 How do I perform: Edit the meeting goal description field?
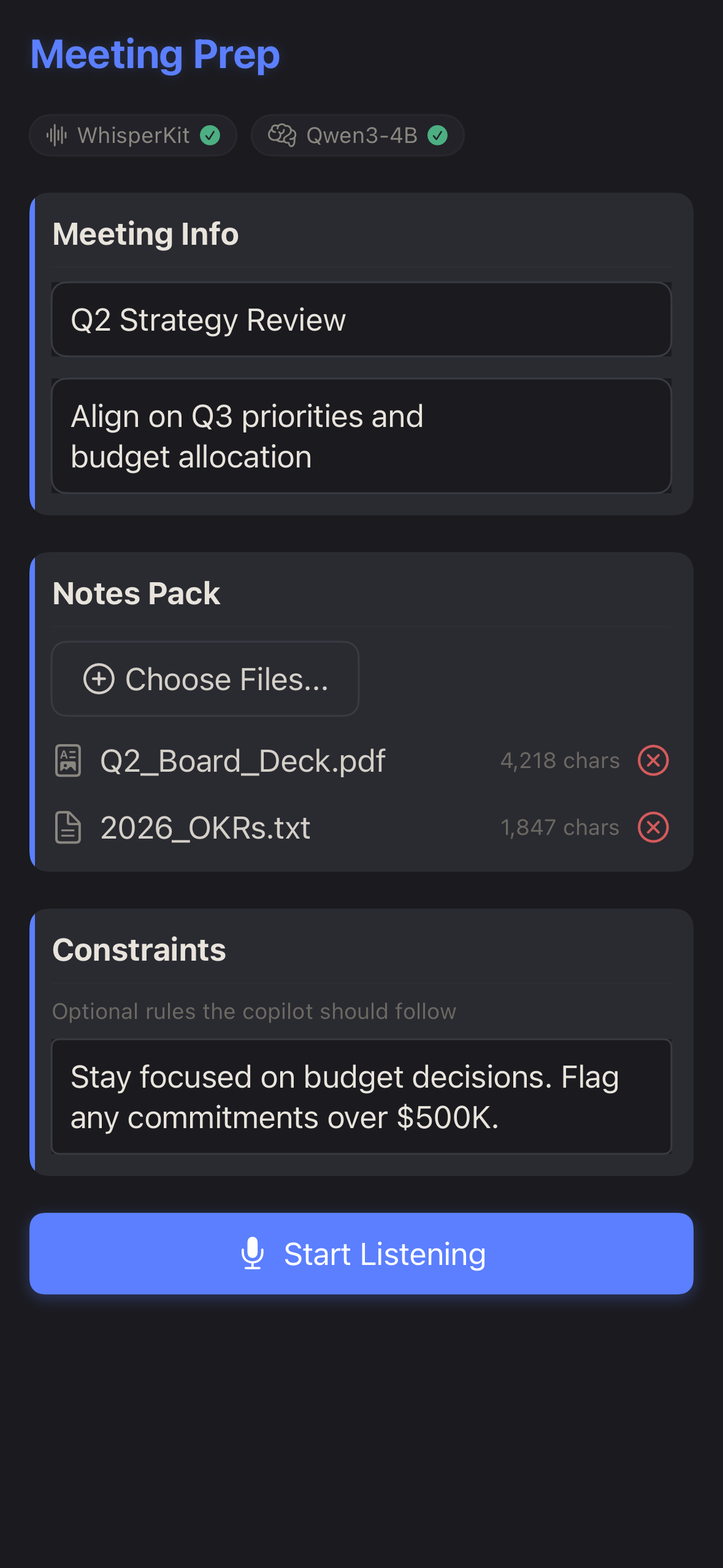pyautogui.click(x=362, y=436)
